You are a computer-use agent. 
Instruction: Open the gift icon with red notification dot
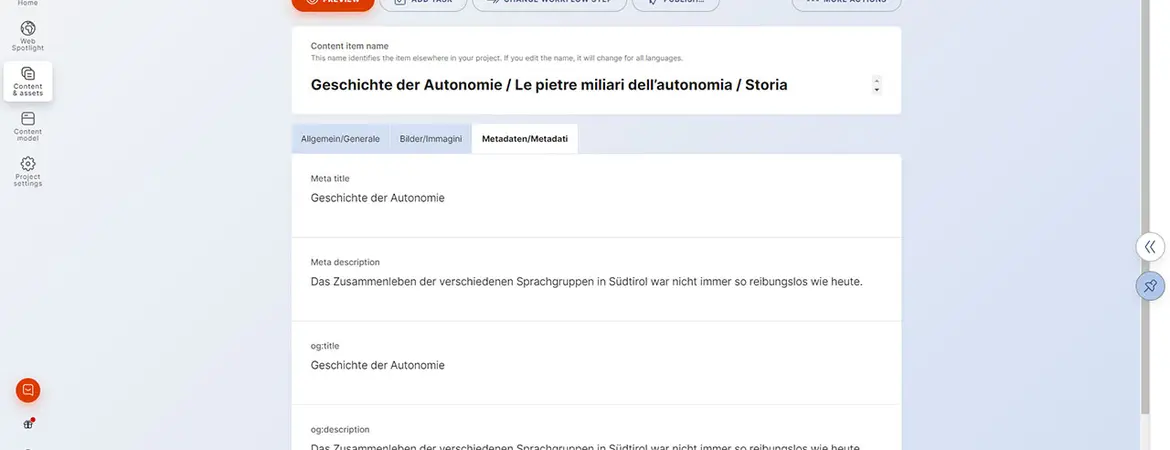click(x=28, y=423)
